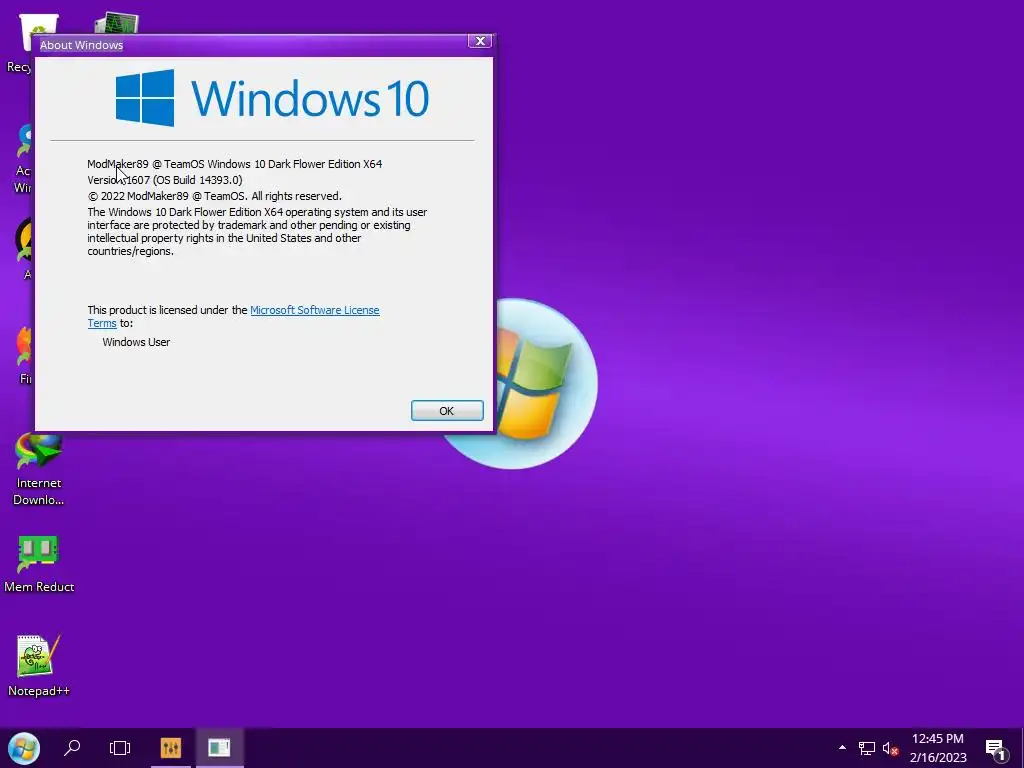Close the About Windows dialog
1024x768 pixels.
pyautogui.click(x=480, y=41)
